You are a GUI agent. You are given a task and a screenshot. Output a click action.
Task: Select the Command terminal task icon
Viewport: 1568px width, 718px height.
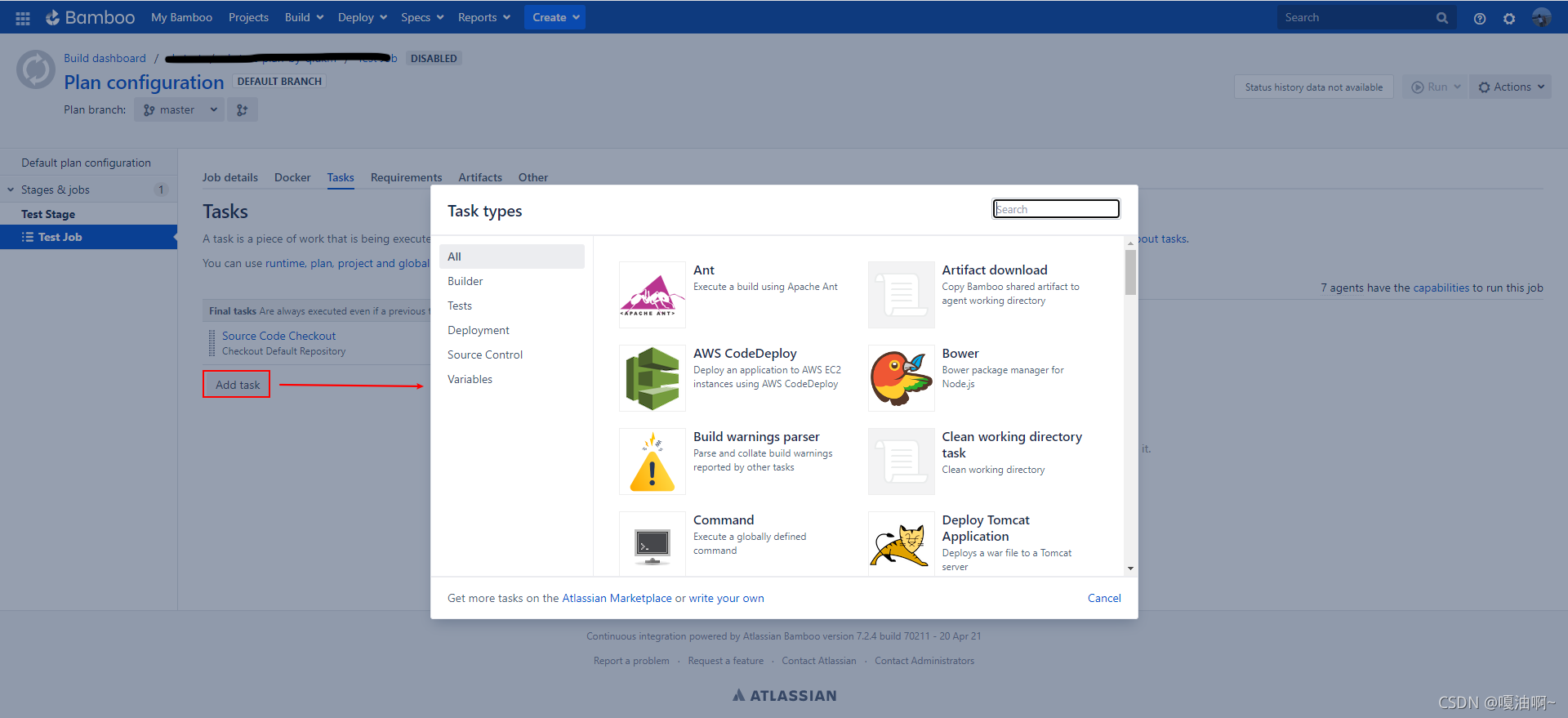coord(652,544)
